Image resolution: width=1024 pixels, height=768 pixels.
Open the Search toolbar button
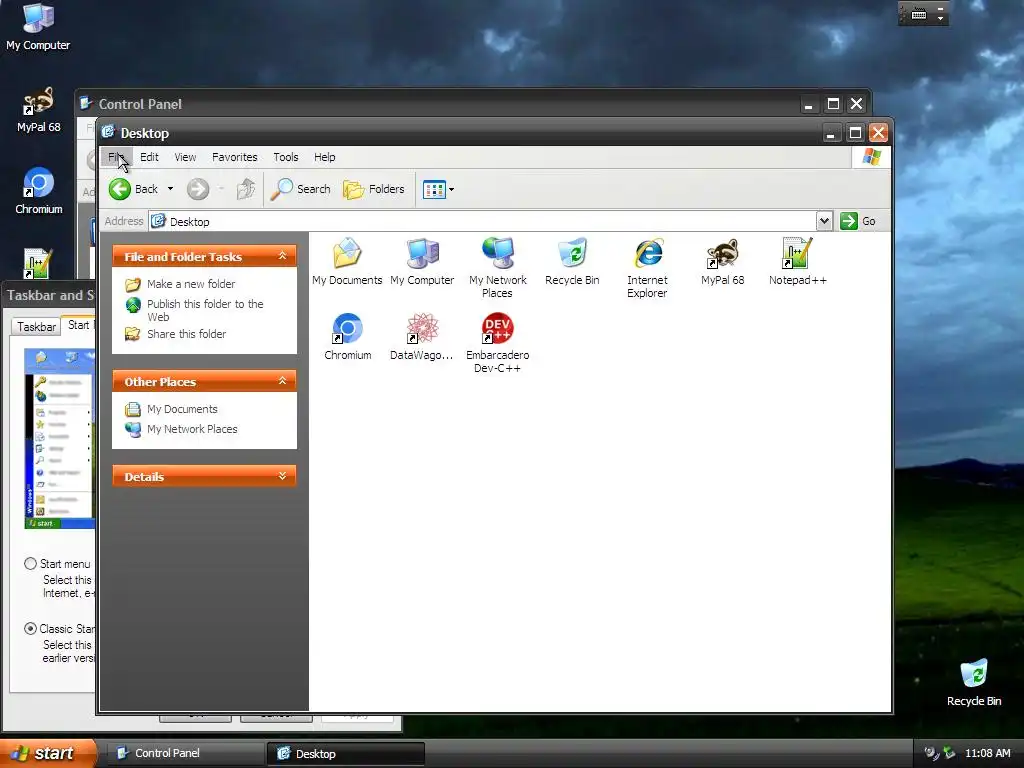301,189
